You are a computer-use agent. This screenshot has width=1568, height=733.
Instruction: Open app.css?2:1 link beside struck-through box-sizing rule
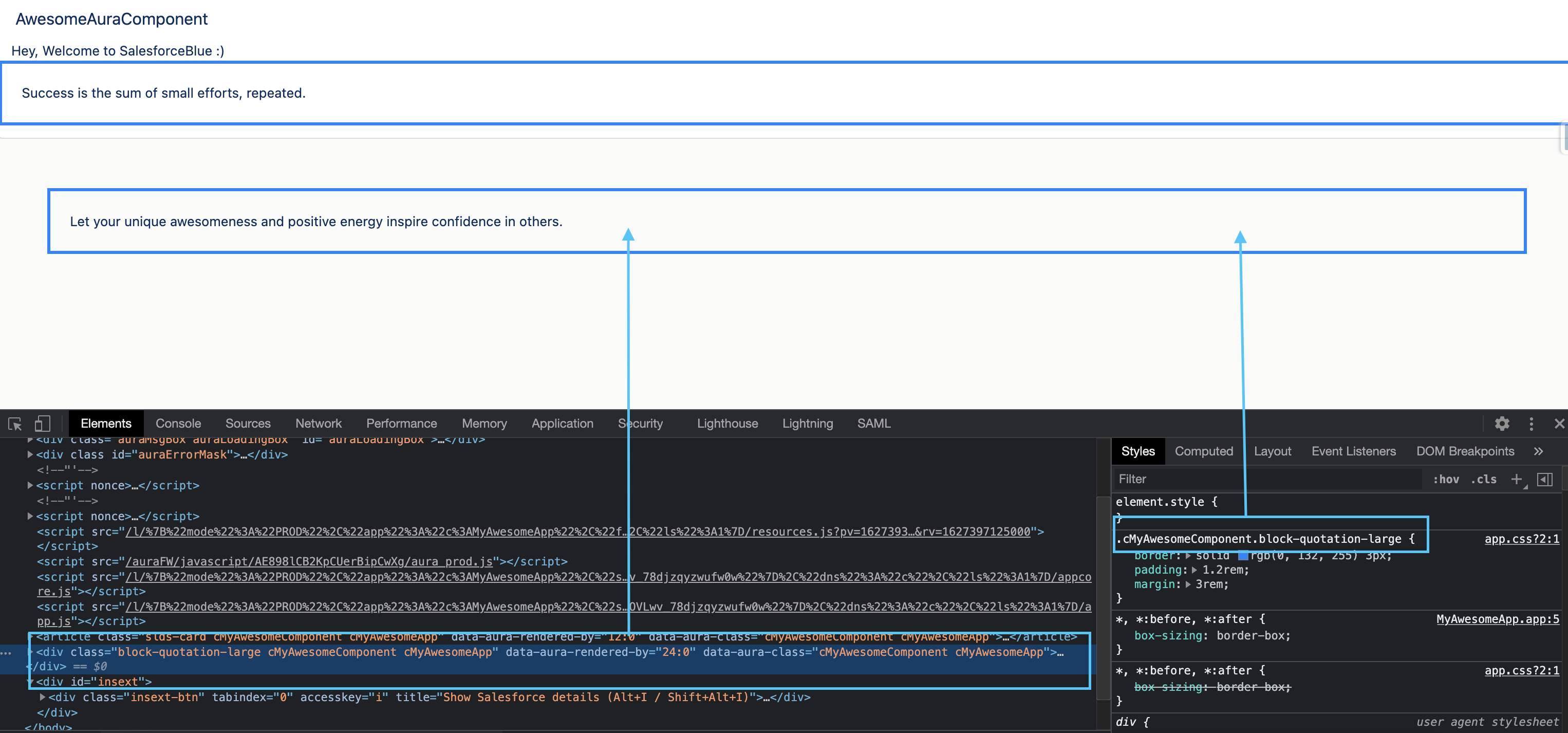click(x=1521, y=670)
